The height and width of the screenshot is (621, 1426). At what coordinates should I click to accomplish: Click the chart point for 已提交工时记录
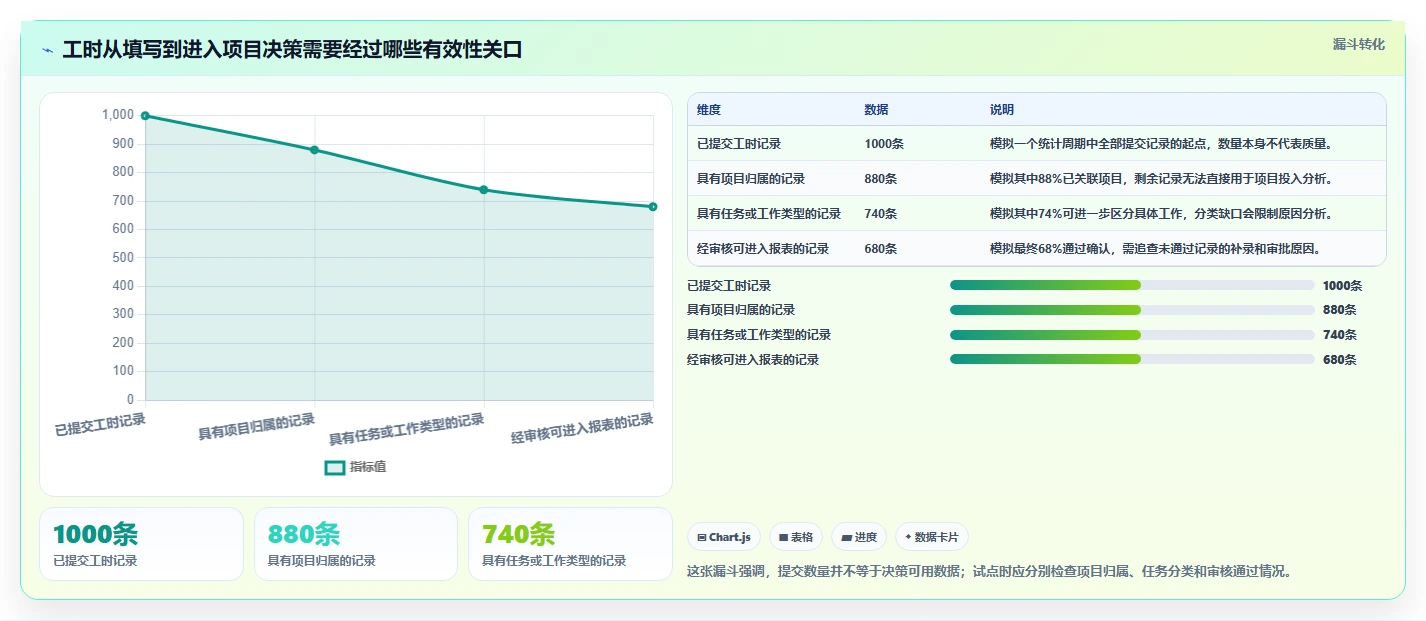(145, 116)
